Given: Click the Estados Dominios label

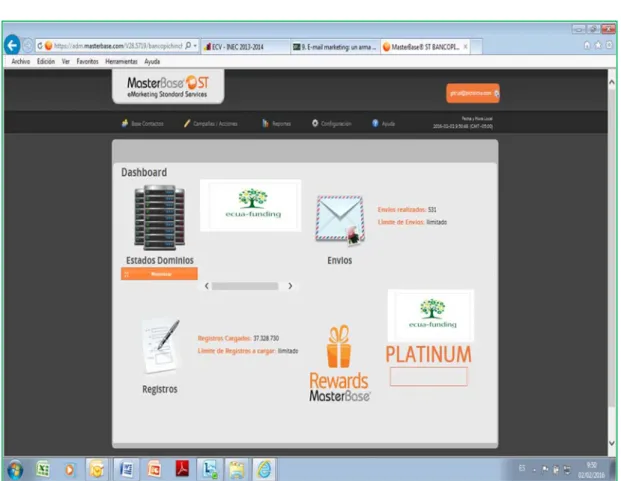Looking at the screenshot, I should click(x=160, y=260).
